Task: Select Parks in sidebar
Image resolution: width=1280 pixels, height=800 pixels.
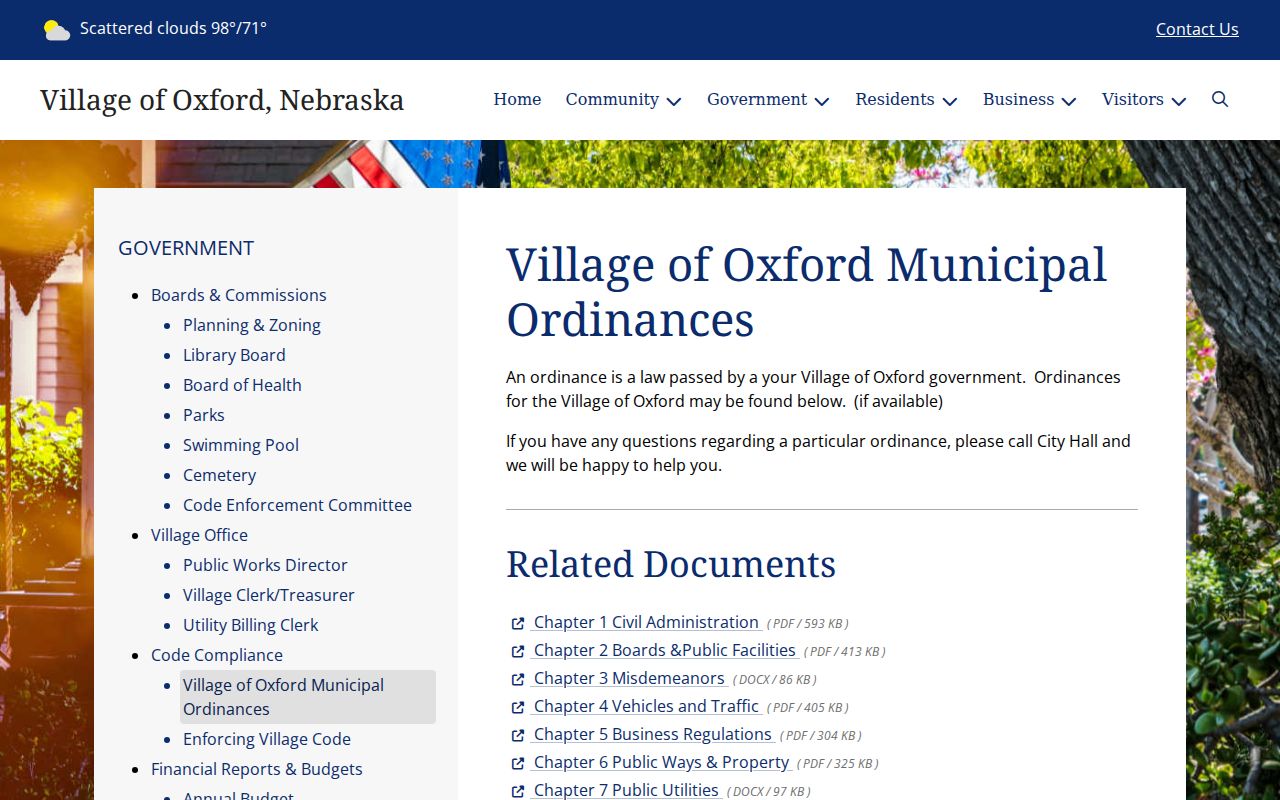Action: coord(204,415)
